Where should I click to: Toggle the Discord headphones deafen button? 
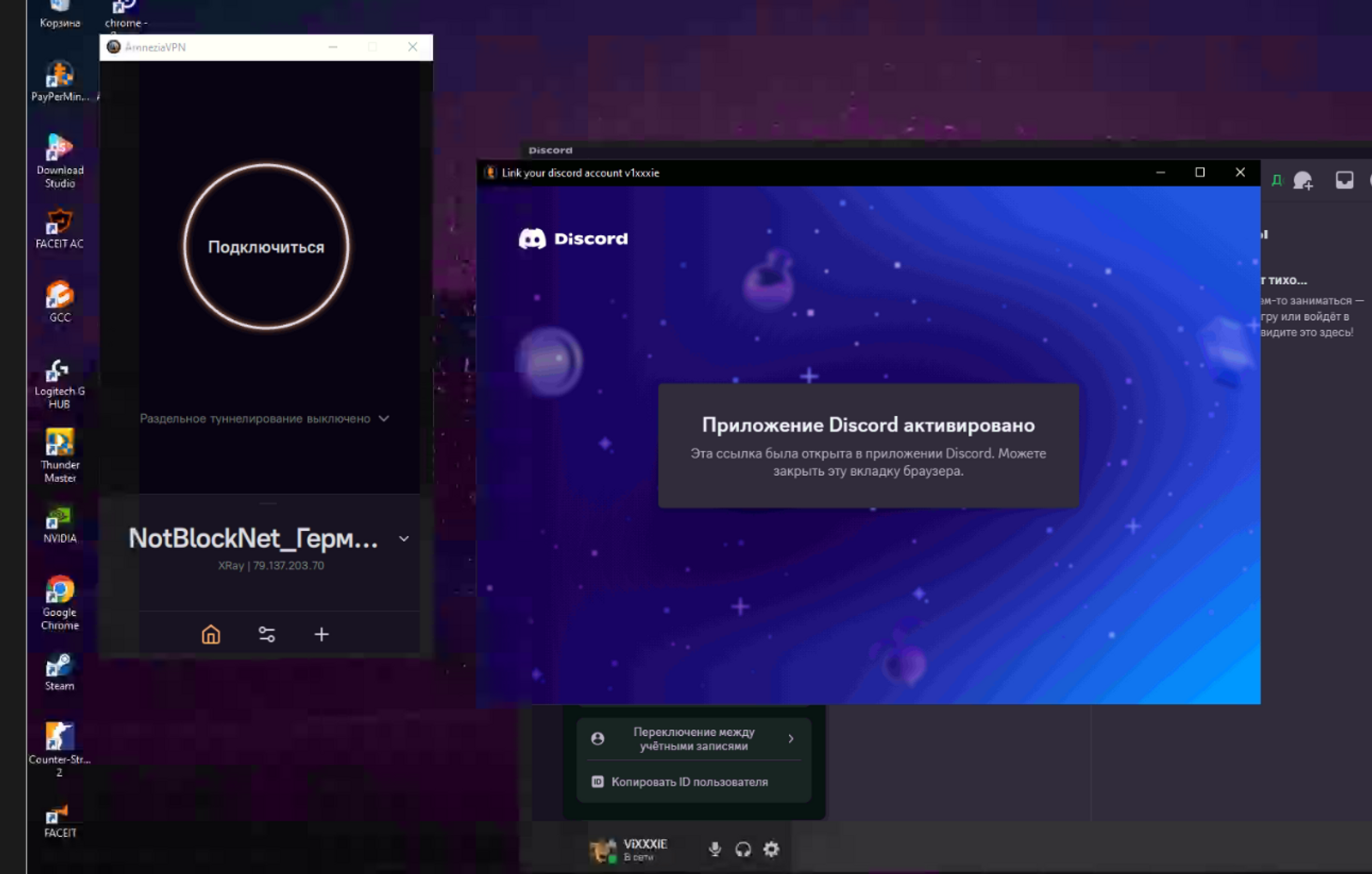tap(743, 849)
